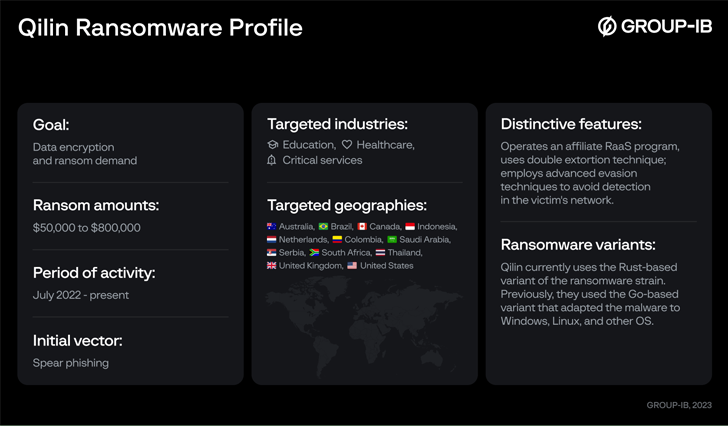Select the Colombia flag icon
The height and width of the screenshot is (426, 728).
[x=337, y=240]
